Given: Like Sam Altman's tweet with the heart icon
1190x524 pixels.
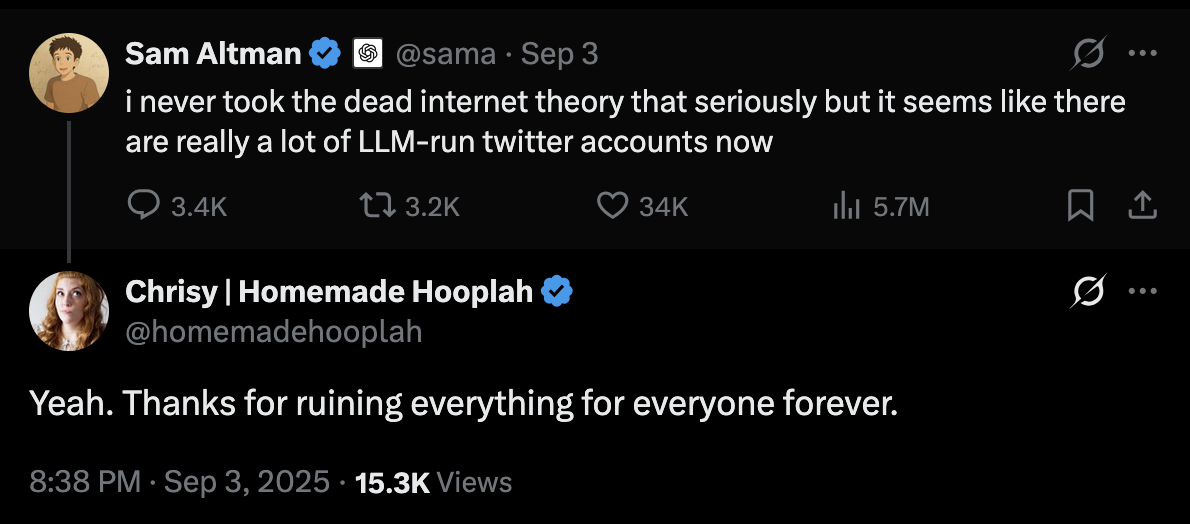Looking at the screenshot, I should [611, 206].
